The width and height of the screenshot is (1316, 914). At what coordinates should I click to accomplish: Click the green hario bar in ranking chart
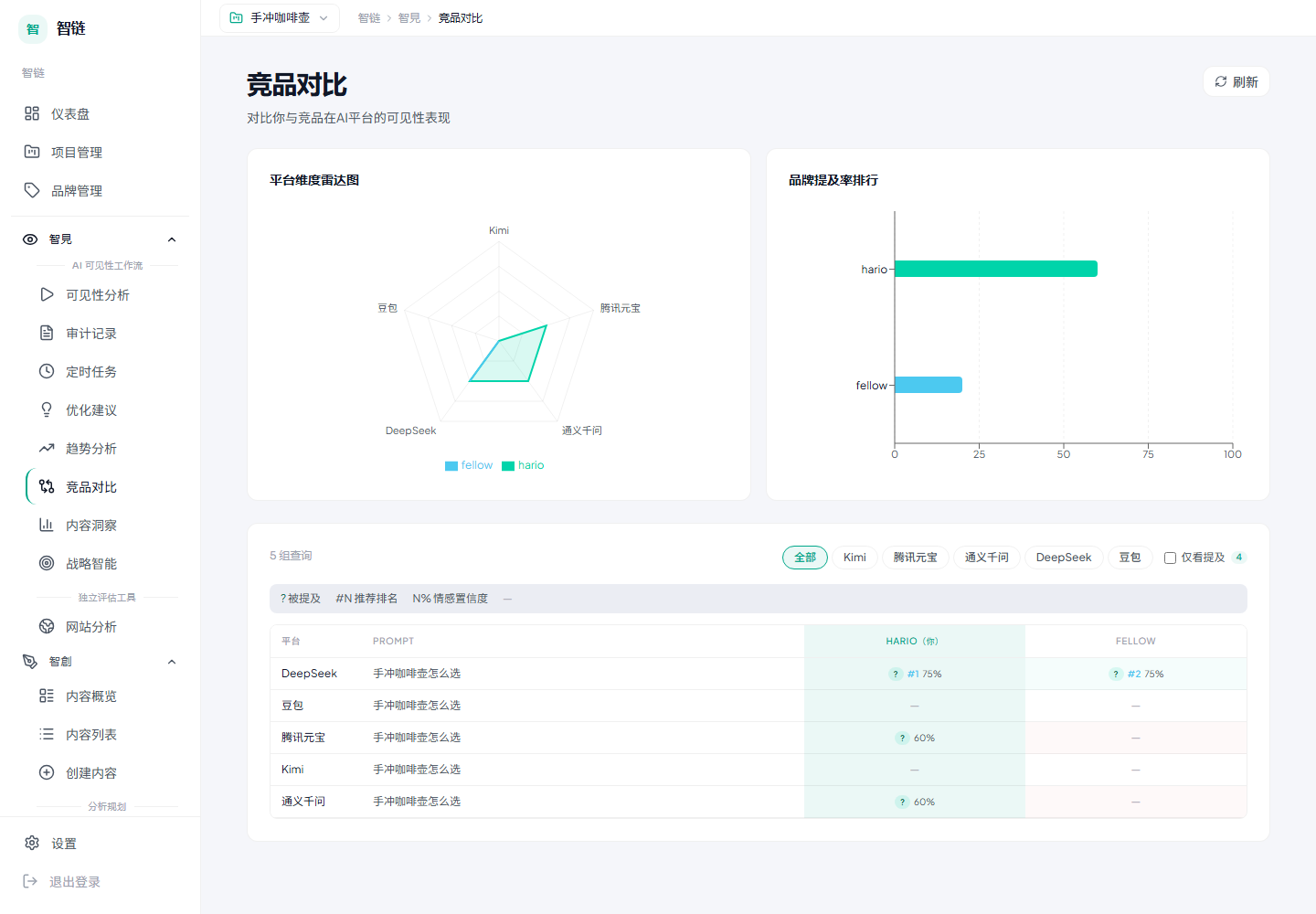[x=996, y=269]
